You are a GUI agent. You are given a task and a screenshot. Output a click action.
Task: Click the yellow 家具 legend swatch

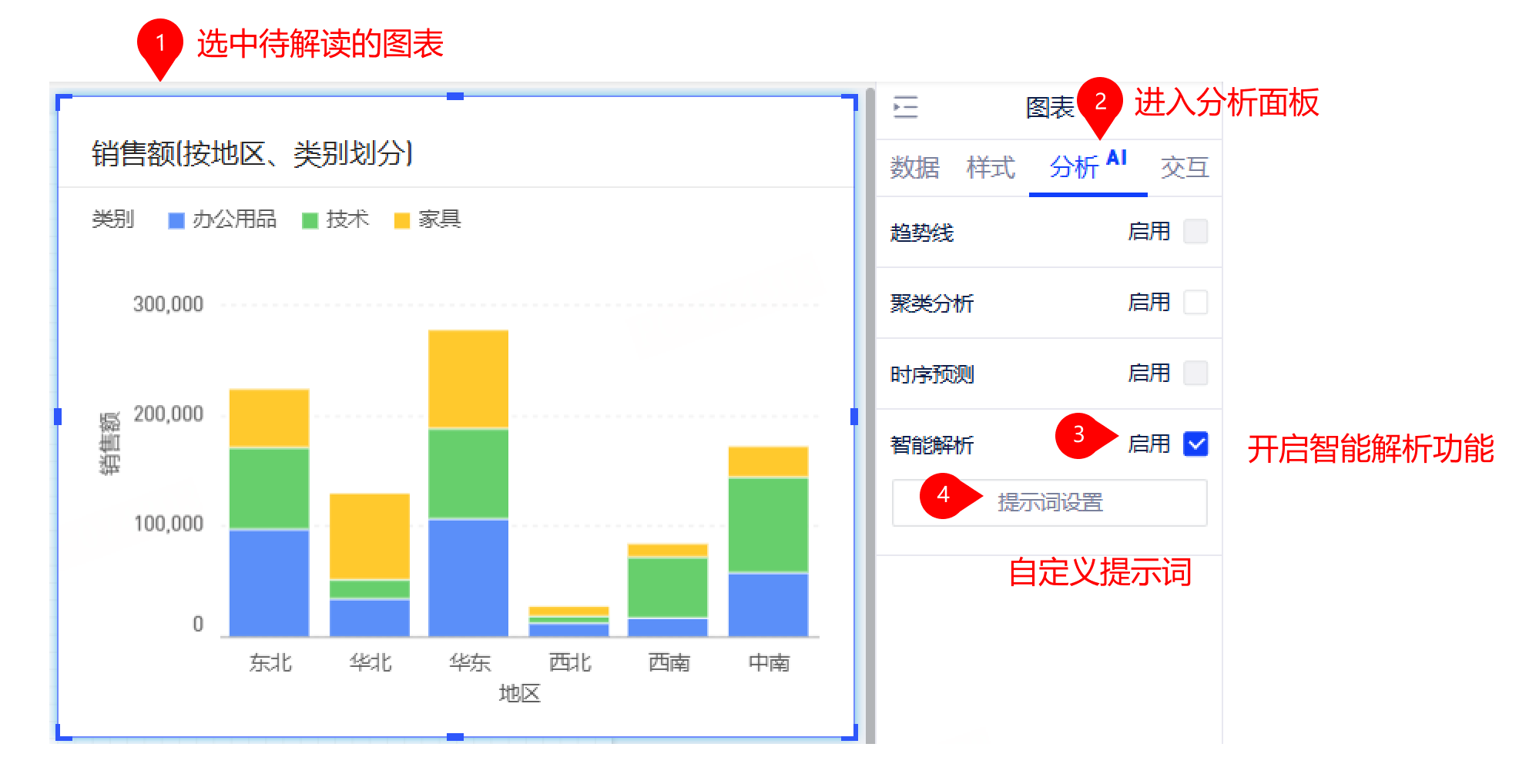(401, 221)
